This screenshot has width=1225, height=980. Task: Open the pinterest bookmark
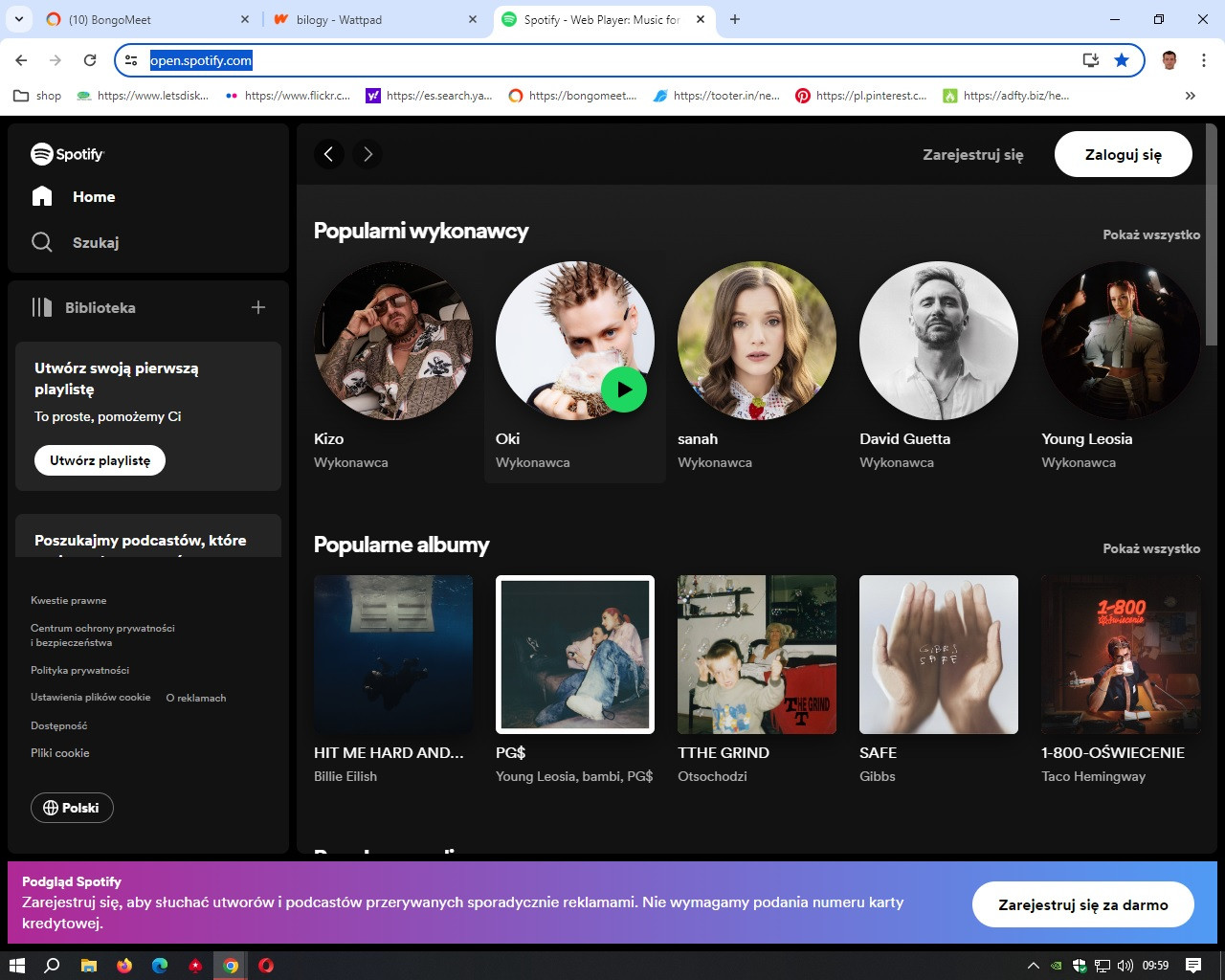click(x=861, y=96)
